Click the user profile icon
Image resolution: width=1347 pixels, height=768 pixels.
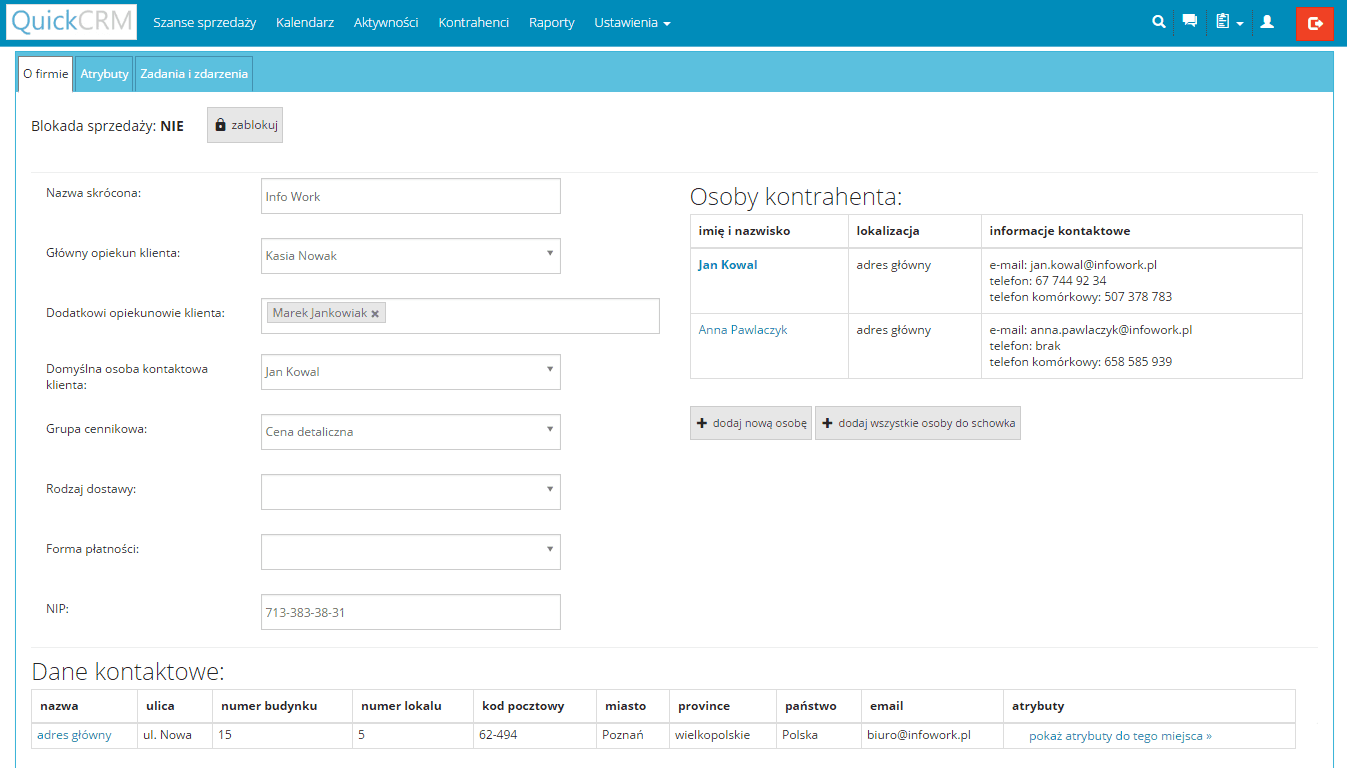1267,21
